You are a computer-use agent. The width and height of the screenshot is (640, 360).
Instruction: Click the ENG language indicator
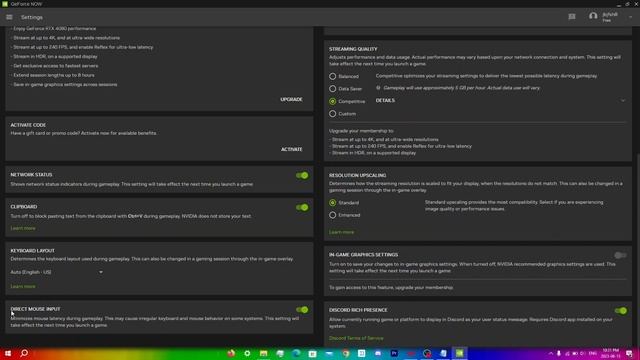point(593,353)
